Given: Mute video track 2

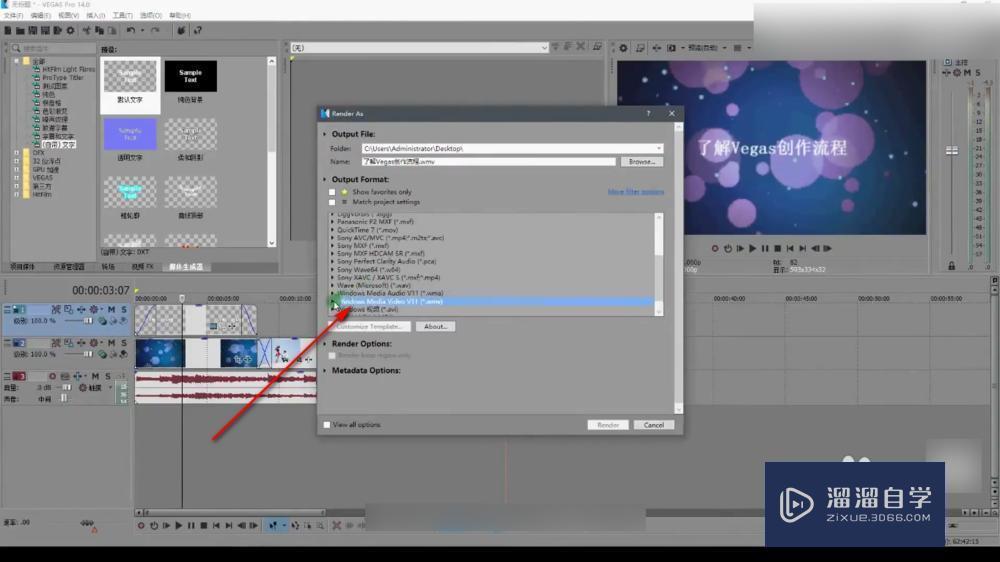Looking at the screenshot, I should [x=111, y=343].
